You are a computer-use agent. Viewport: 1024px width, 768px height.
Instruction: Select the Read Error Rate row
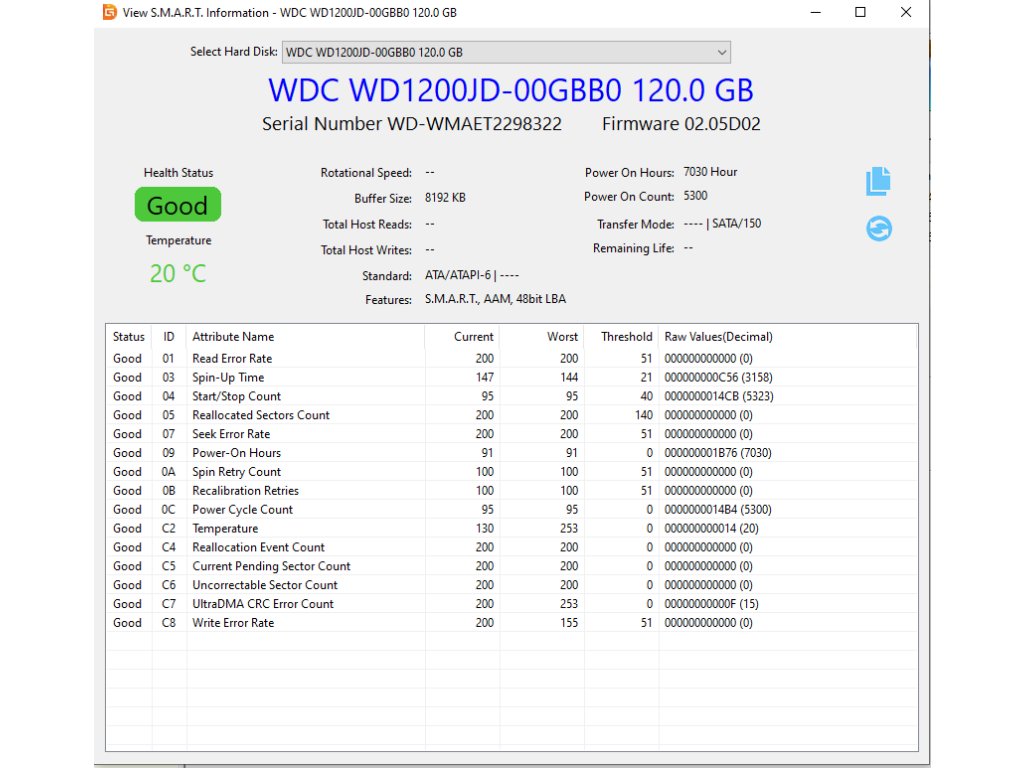(x=232, y=359)
